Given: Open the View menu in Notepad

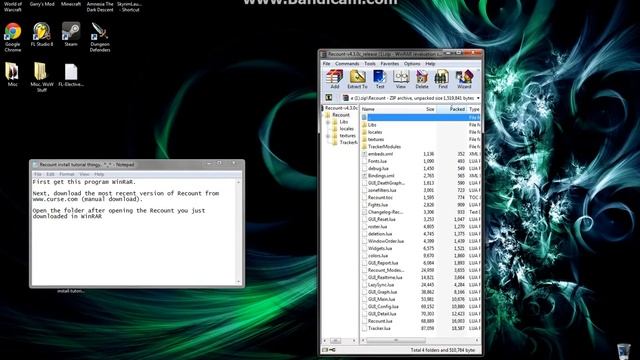Looking at the screenshot, I should coord(84,174).
